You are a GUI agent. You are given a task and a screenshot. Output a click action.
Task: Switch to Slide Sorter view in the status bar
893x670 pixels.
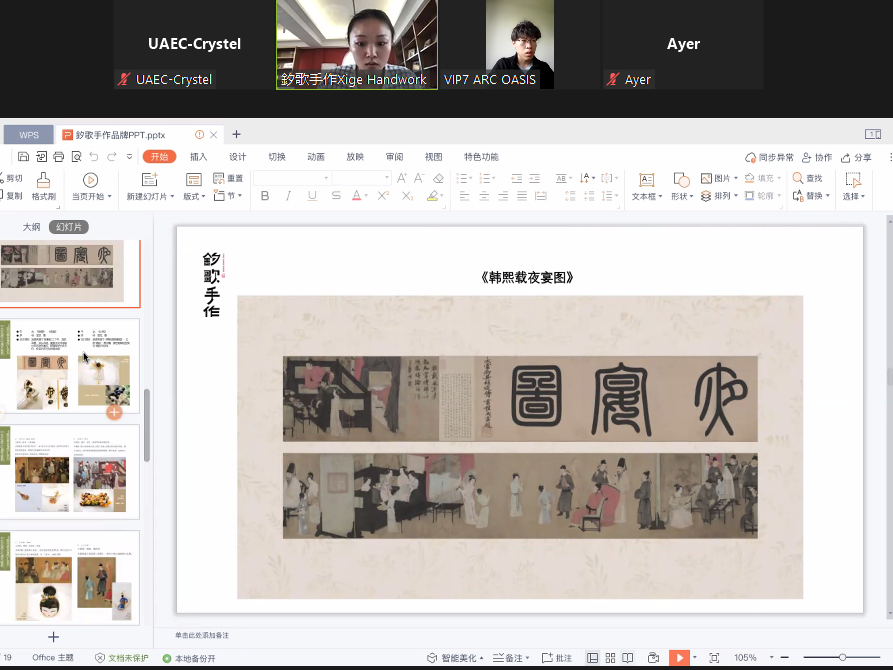coord(611,658)
